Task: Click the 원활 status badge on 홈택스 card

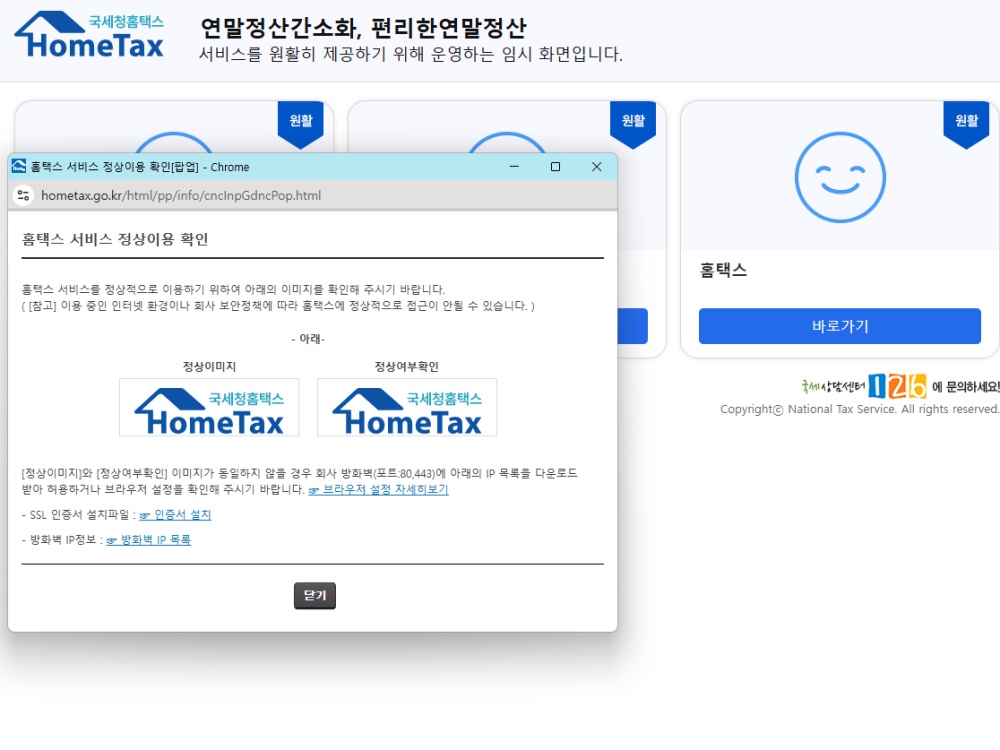Action: (x=966, y=124)
